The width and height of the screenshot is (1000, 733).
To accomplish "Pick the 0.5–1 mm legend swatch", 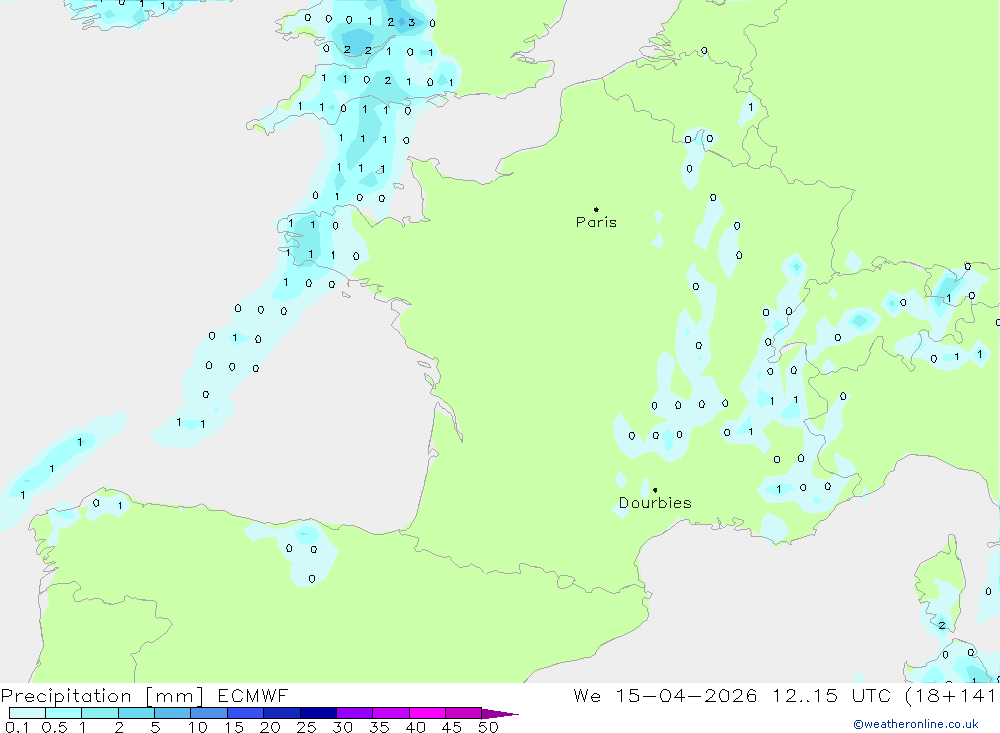I will pos(63,713).
